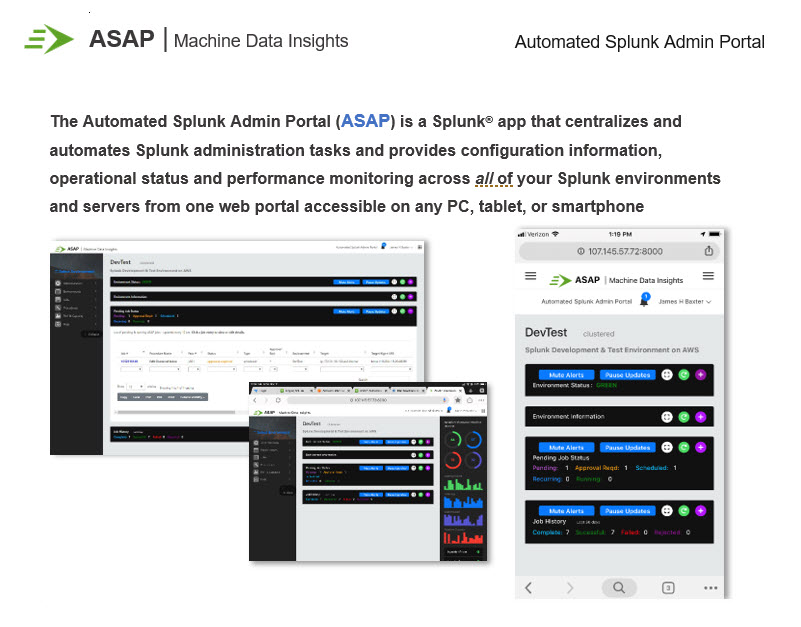Click the green circular gauge in tablet side panel
The image size is (801, 627).
click(453, 439)
